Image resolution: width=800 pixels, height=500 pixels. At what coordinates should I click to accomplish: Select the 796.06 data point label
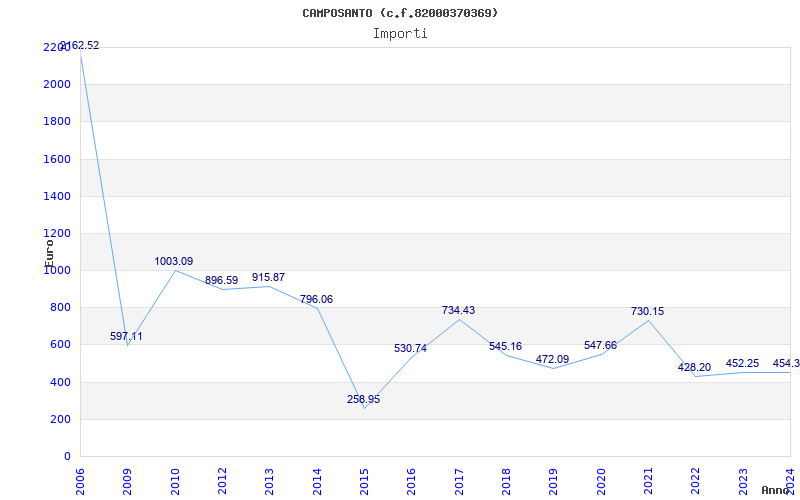(316, 299)
